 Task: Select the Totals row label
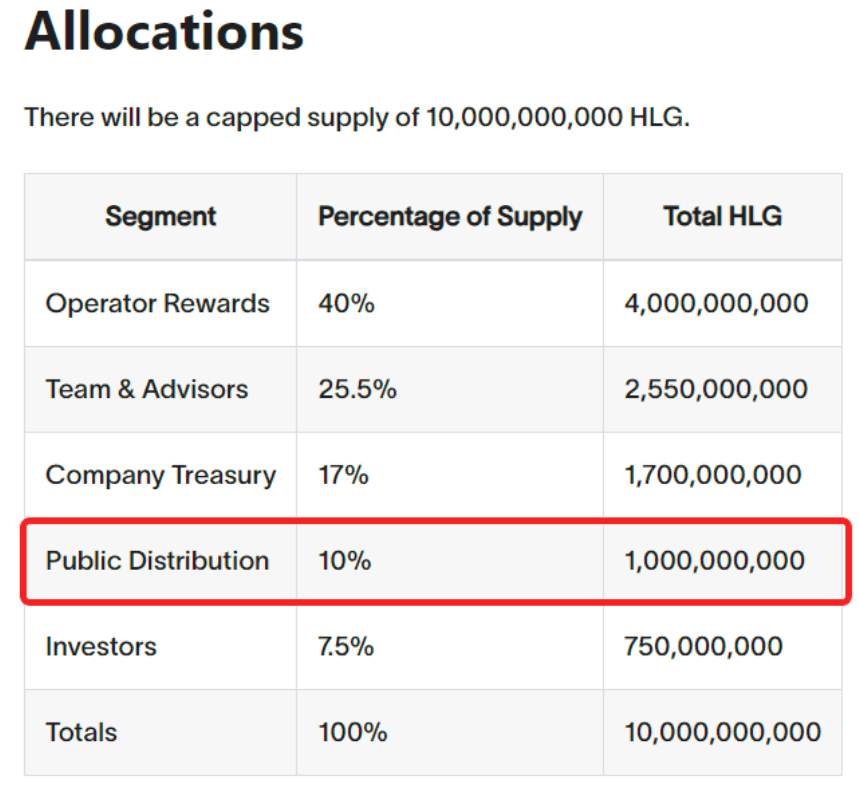pyautogui.click(x=81, y=732)
